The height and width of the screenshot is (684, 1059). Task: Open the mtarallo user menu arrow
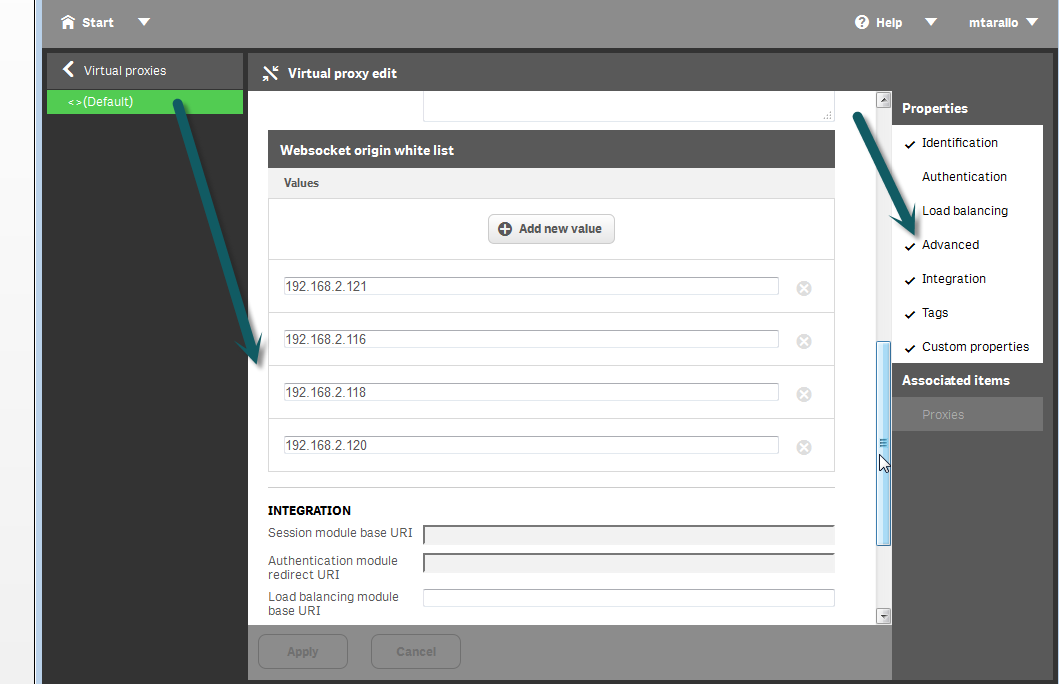pos(1032,22)
